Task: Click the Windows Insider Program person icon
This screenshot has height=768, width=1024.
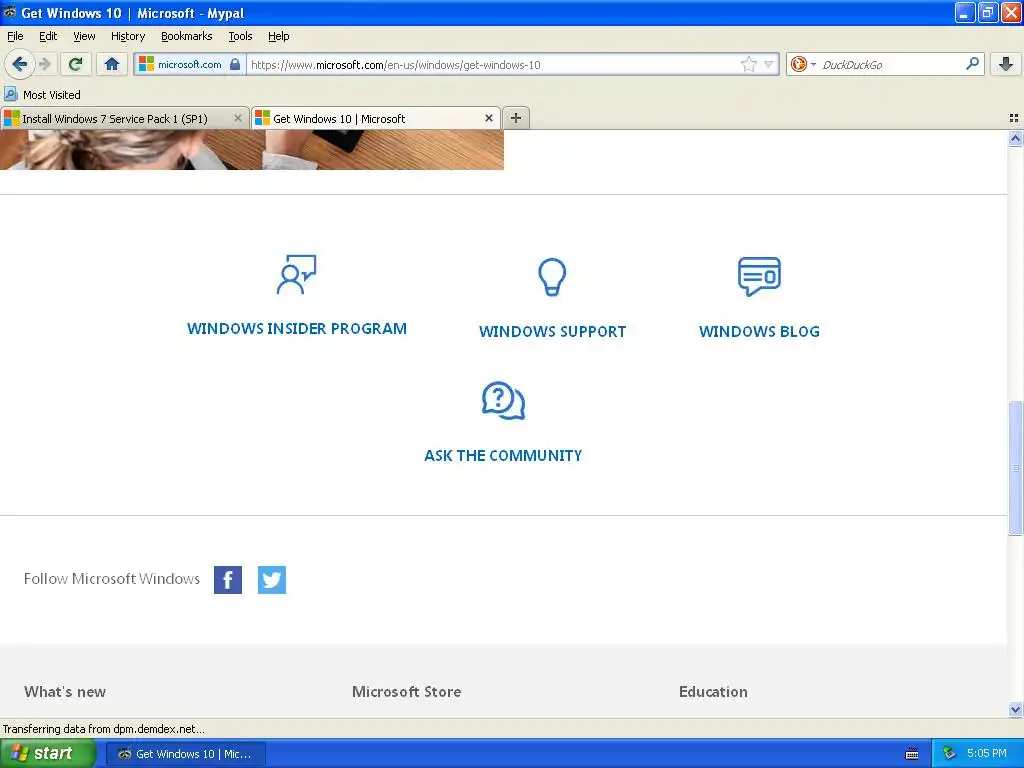Action: click(x=296, y=274)
